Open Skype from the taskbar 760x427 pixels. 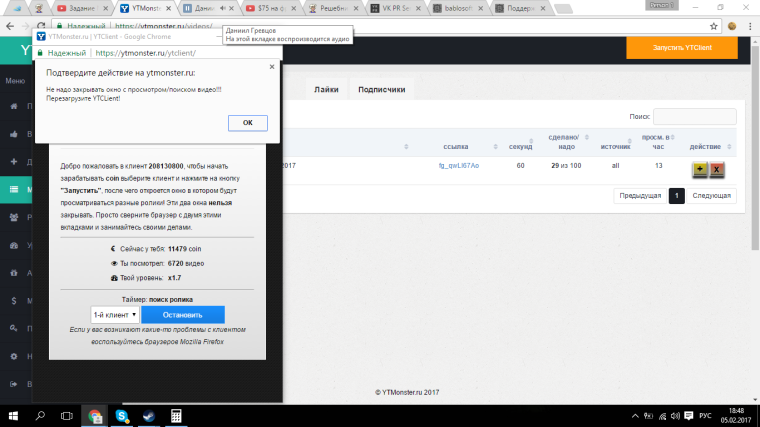click(121, 415)
